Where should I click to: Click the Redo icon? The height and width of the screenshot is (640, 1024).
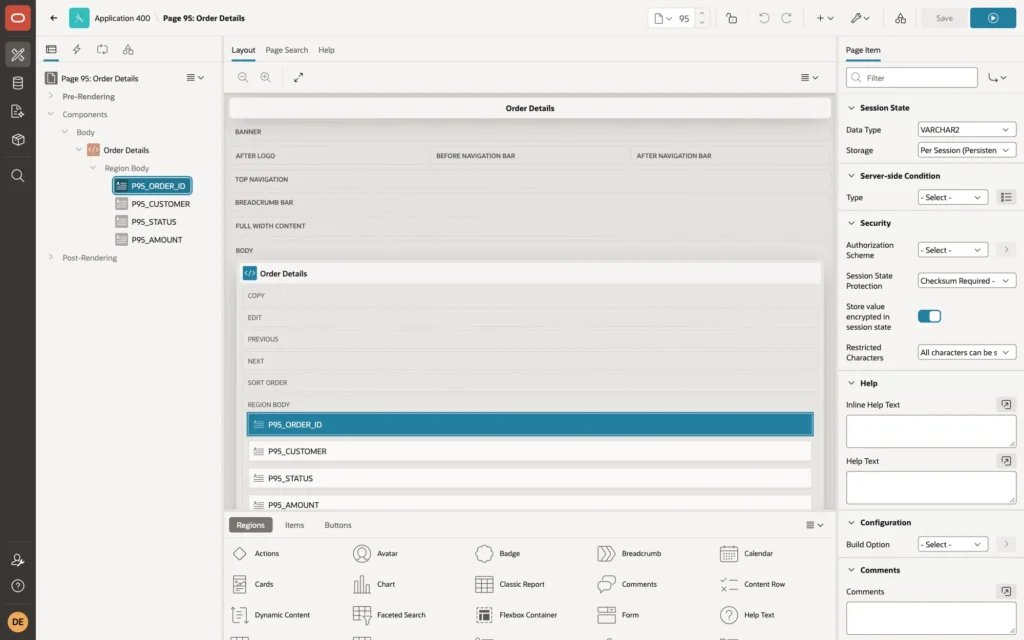click(786, 18)
